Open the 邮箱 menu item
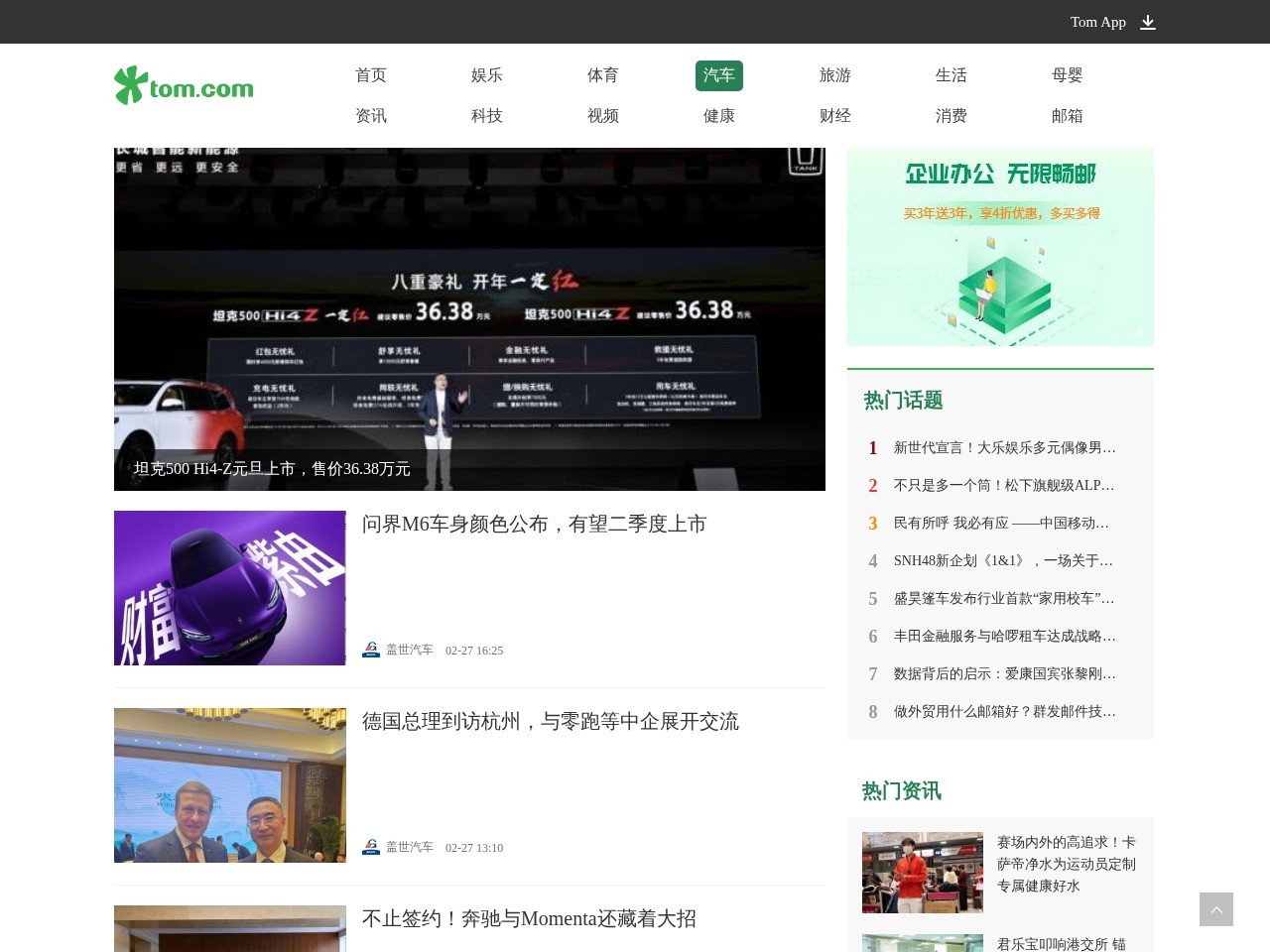 (1067, 116)
